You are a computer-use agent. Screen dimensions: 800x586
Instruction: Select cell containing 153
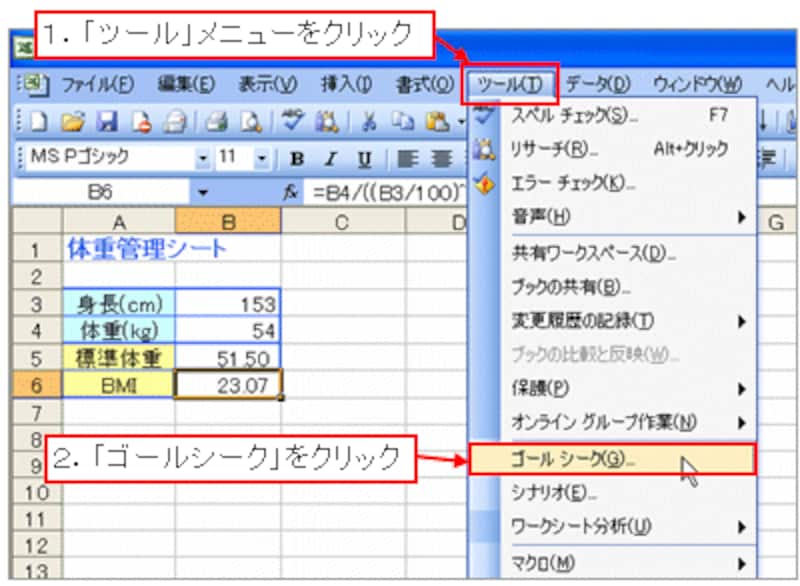tap(228, 304)
